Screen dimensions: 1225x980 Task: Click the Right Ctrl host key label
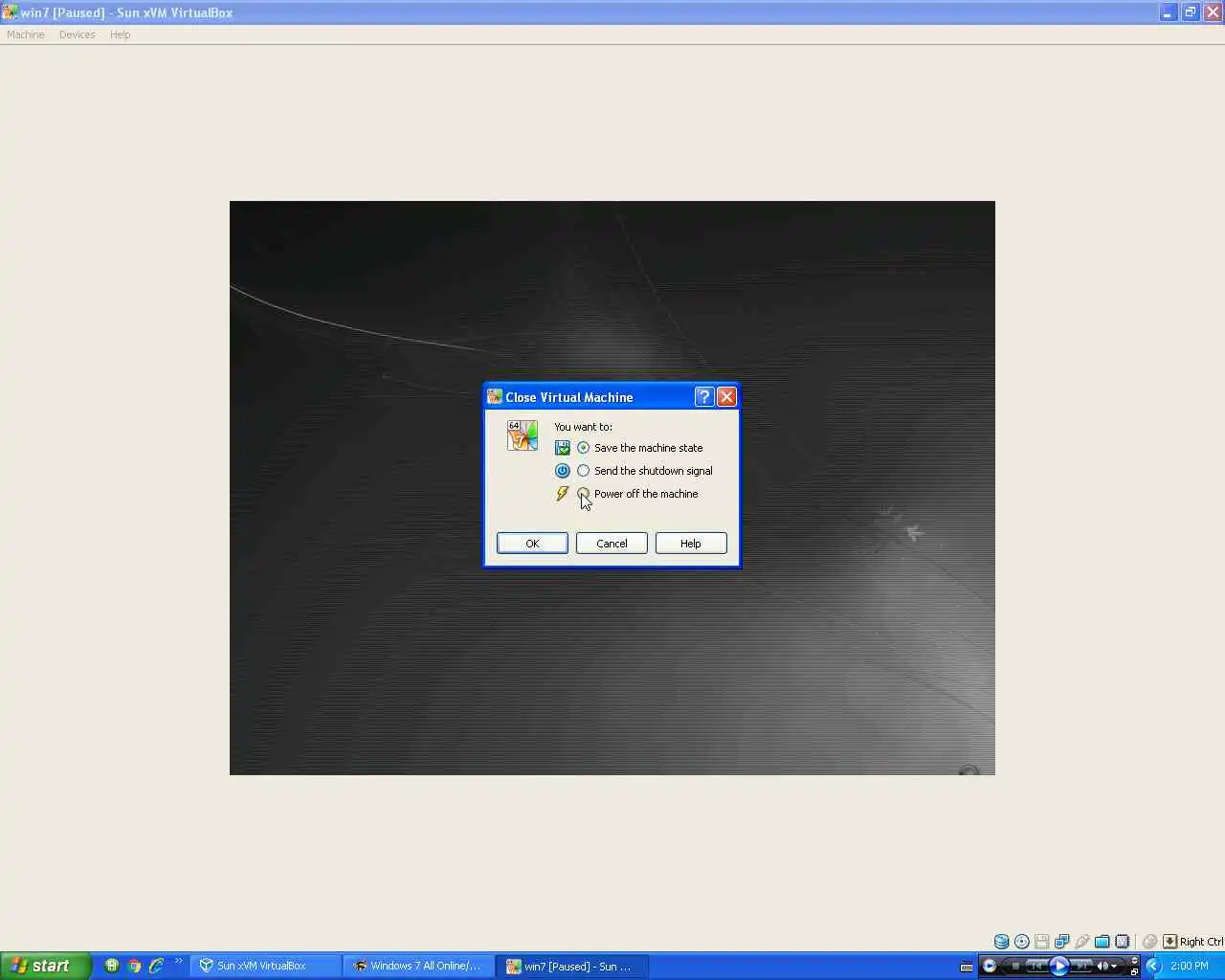coord(1201,942)
